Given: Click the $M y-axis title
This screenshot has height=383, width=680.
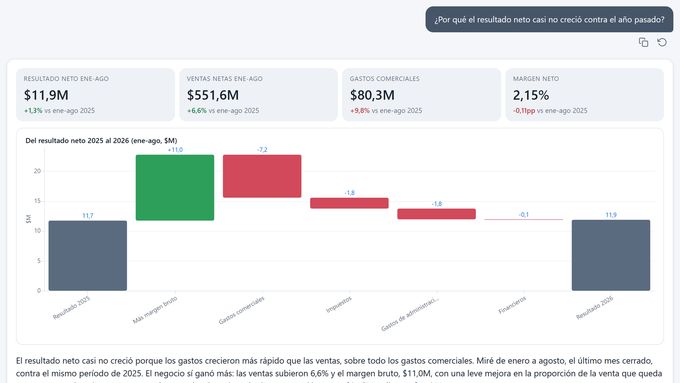Looking at the screenshot, I should [28, 219].
